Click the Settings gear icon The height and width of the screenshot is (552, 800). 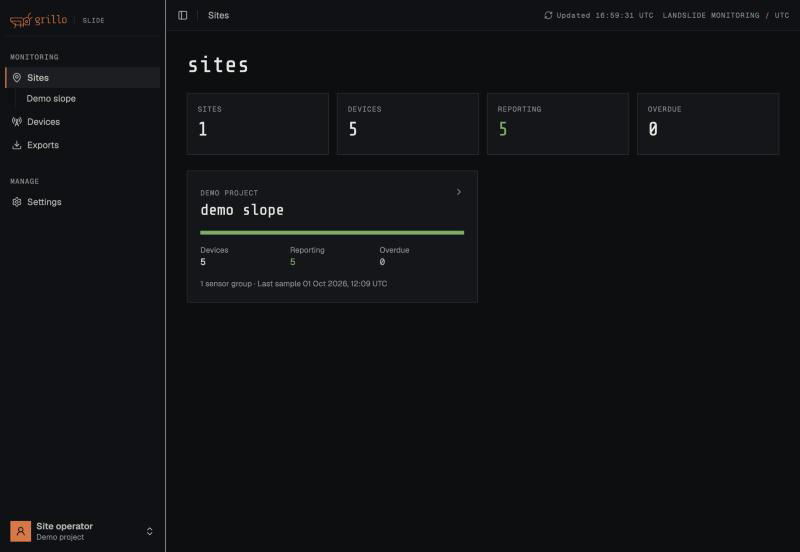coord(17,202)
